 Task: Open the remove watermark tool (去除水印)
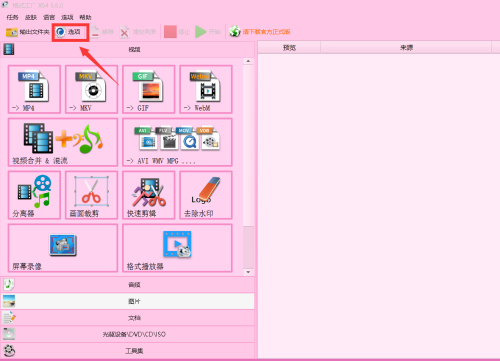206,195
